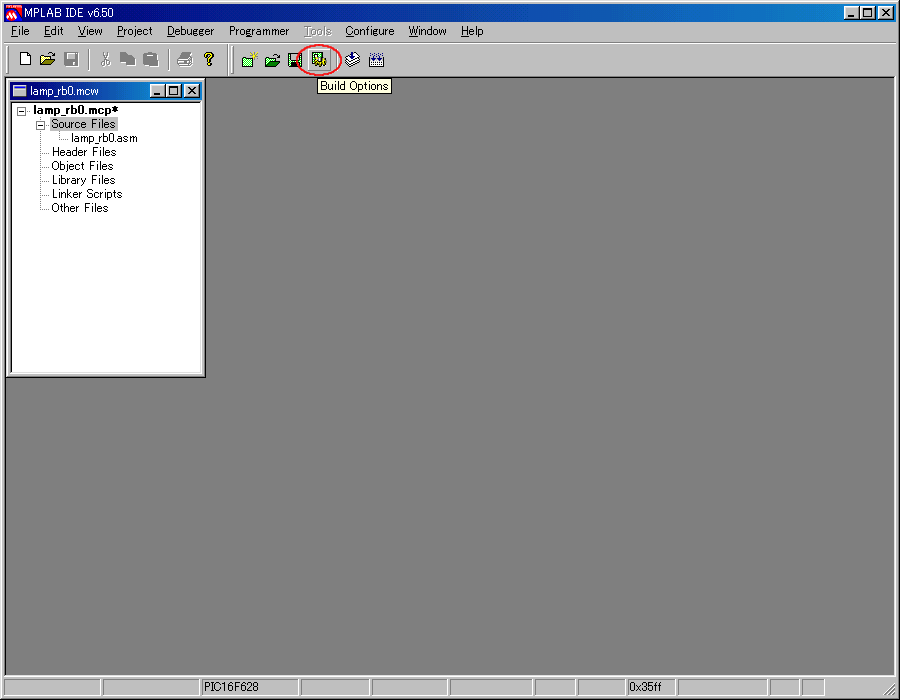Open the View menu
This screenshot has width=900, height=700.
point(90,31)
